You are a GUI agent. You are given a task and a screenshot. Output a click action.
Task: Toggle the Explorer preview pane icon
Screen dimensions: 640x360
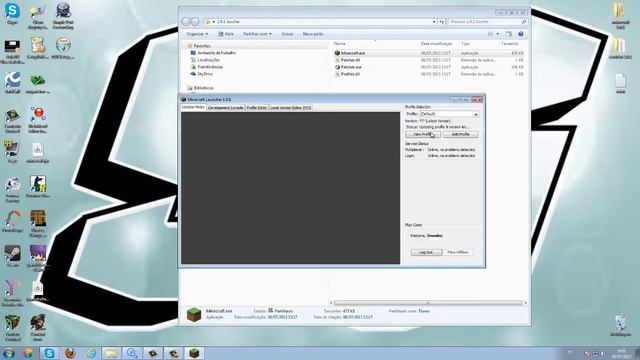(x=509, y=34)
